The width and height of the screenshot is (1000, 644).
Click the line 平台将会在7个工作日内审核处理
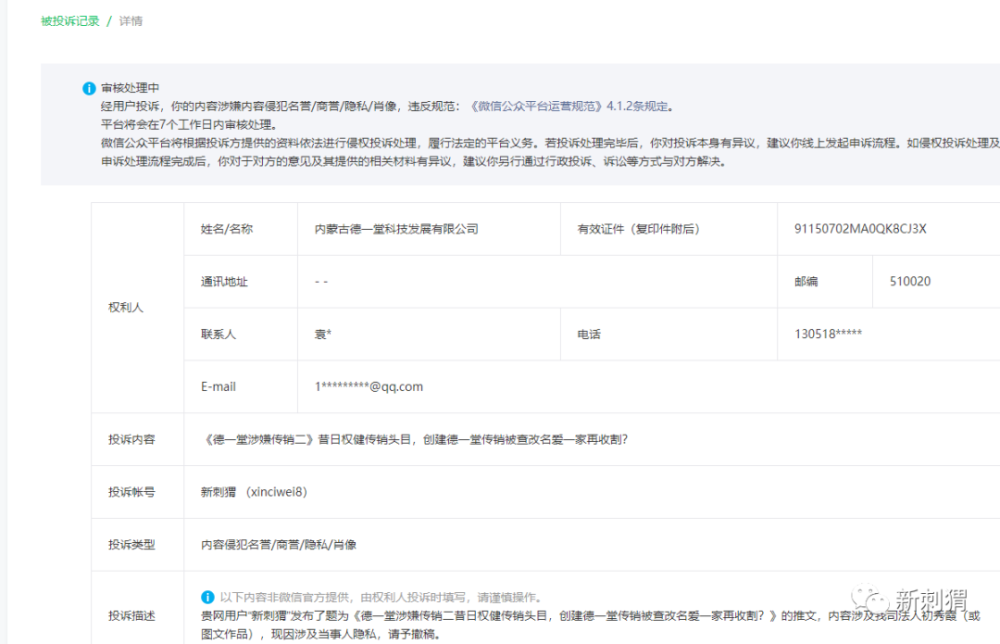pyautogui.click(x=189, y=125)
